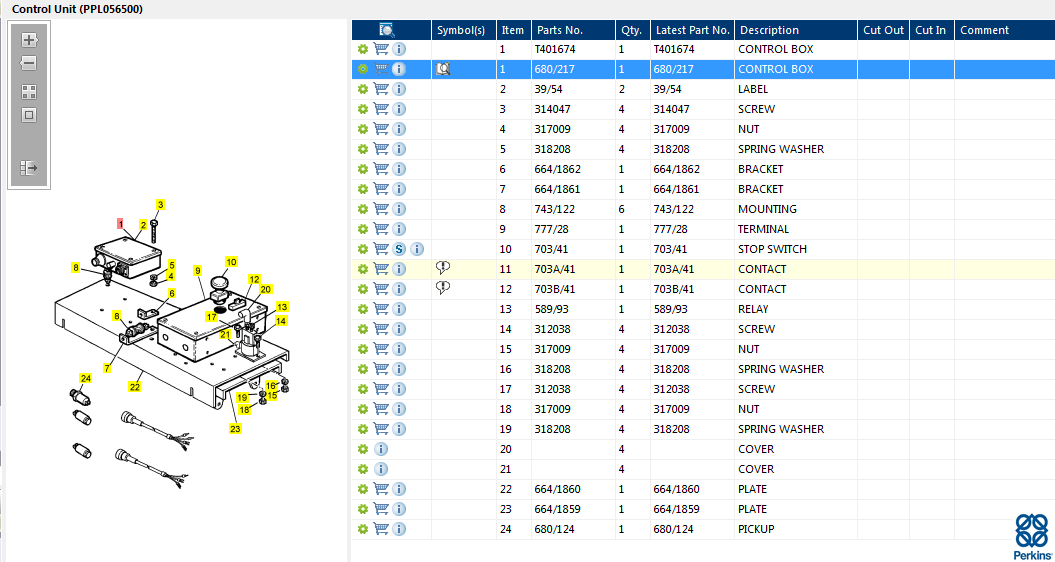Click the note symbol for item 11 CONTACT
This screenshot has height=562, width=1055.
pos(443,269)
